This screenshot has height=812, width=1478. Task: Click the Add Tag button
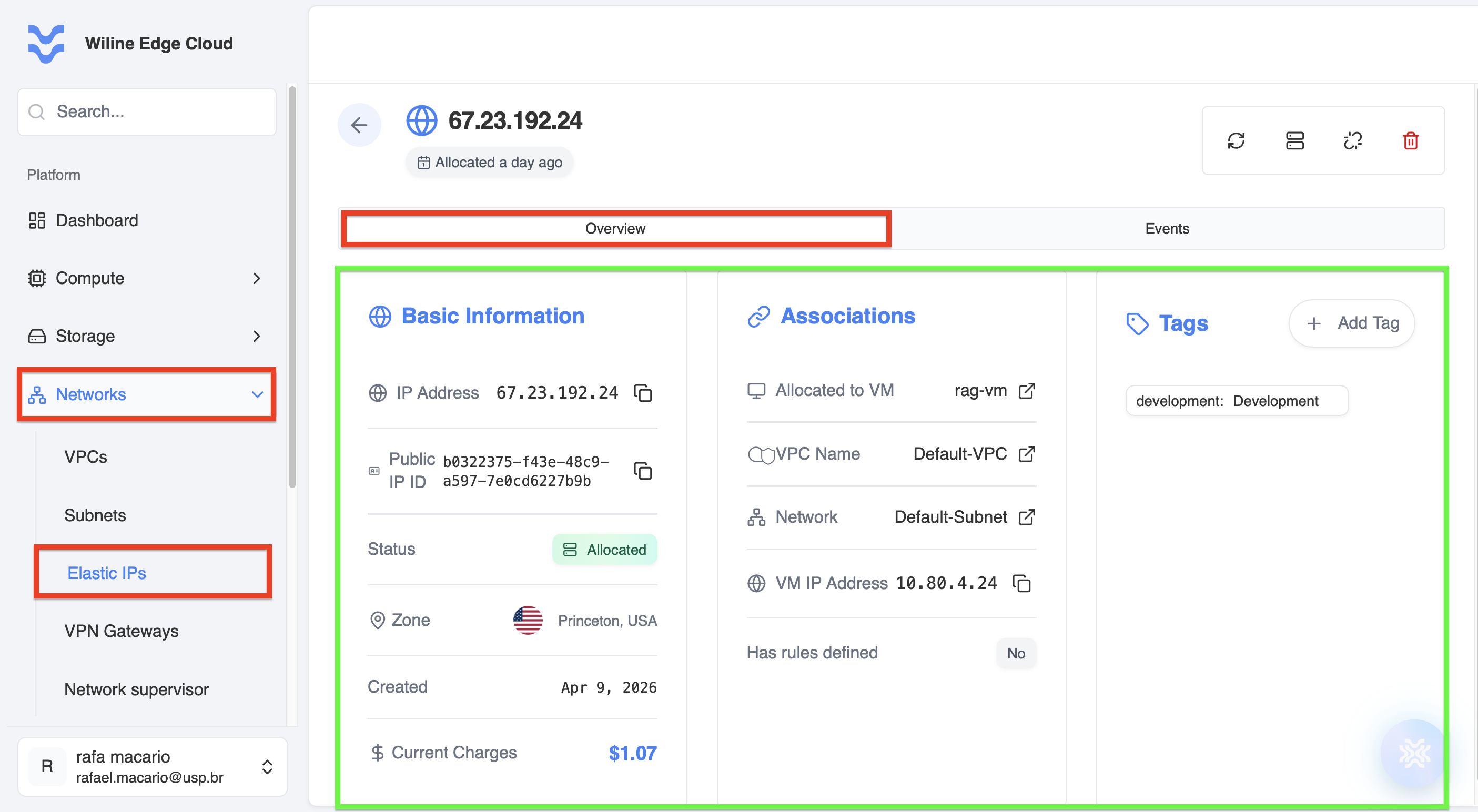pyautogui.click(x=1352, y=323)
